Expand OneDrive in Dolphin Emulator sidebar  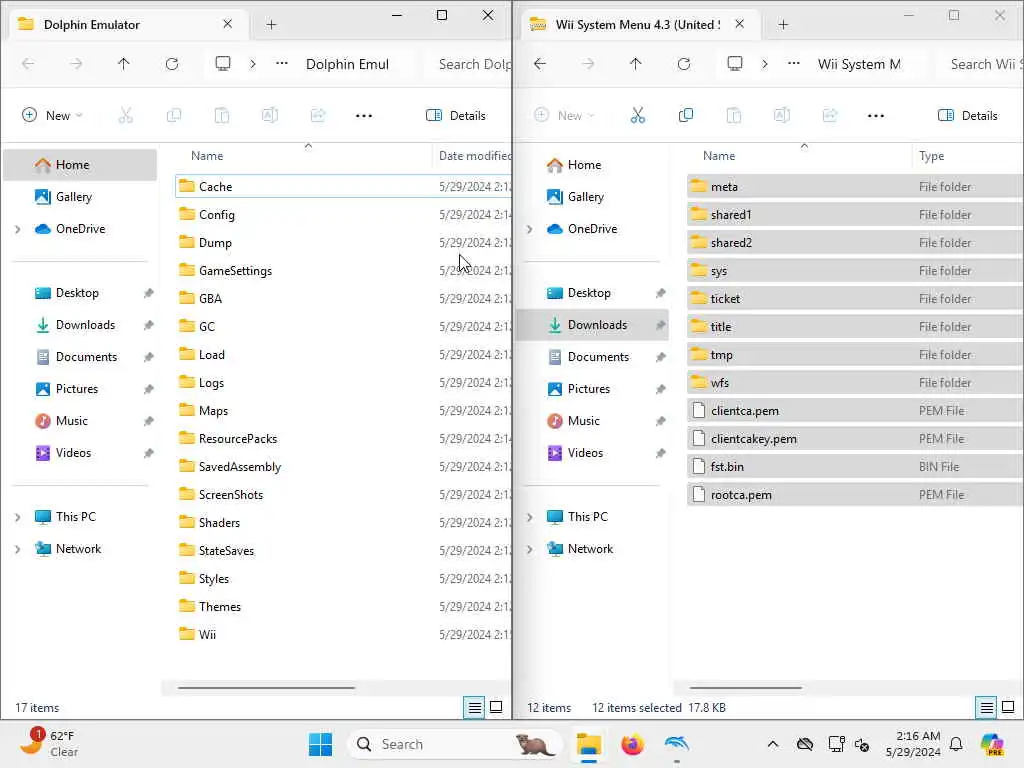(x=18, y=229)
